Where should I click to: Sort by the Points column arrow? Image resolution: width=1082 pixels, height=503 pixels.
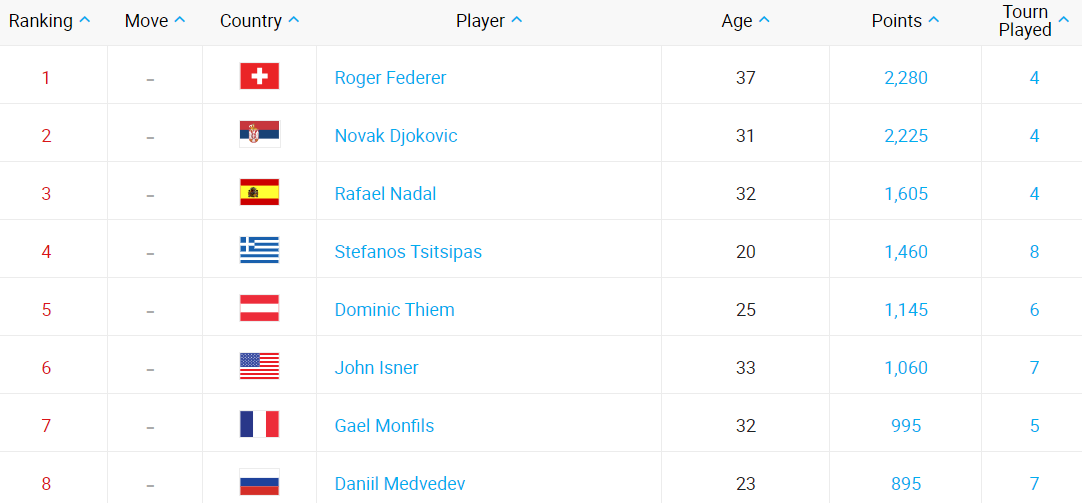click(x=934, y=21)
